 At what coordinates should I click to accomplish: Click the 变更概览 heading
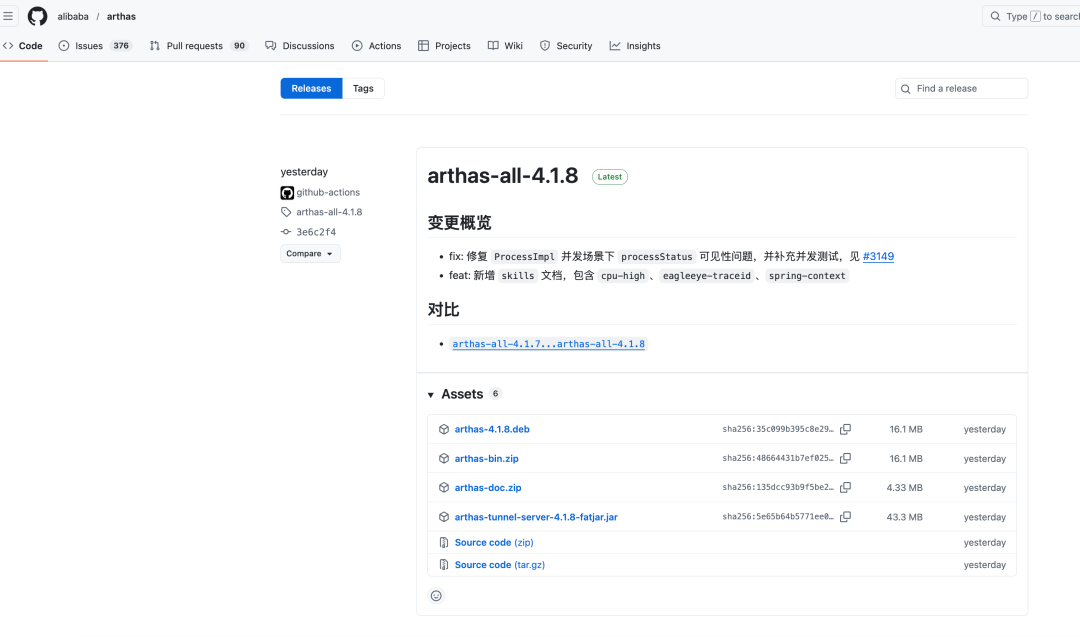459,223
